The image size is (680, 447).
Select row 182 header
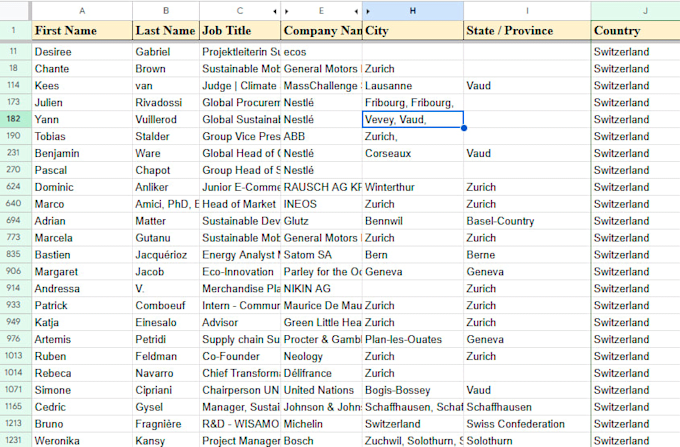(13, 119)
